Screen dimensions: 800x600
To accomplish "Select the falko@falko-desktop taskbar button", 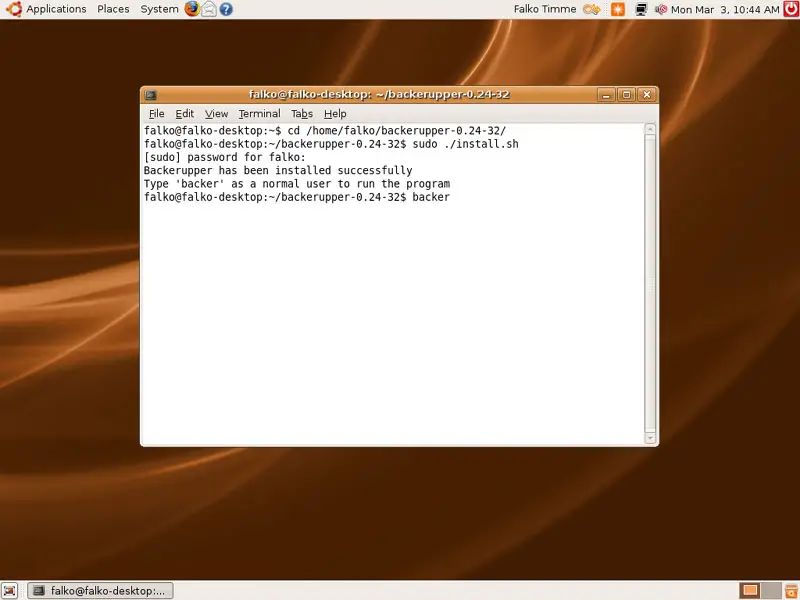I will click(101, 591).
